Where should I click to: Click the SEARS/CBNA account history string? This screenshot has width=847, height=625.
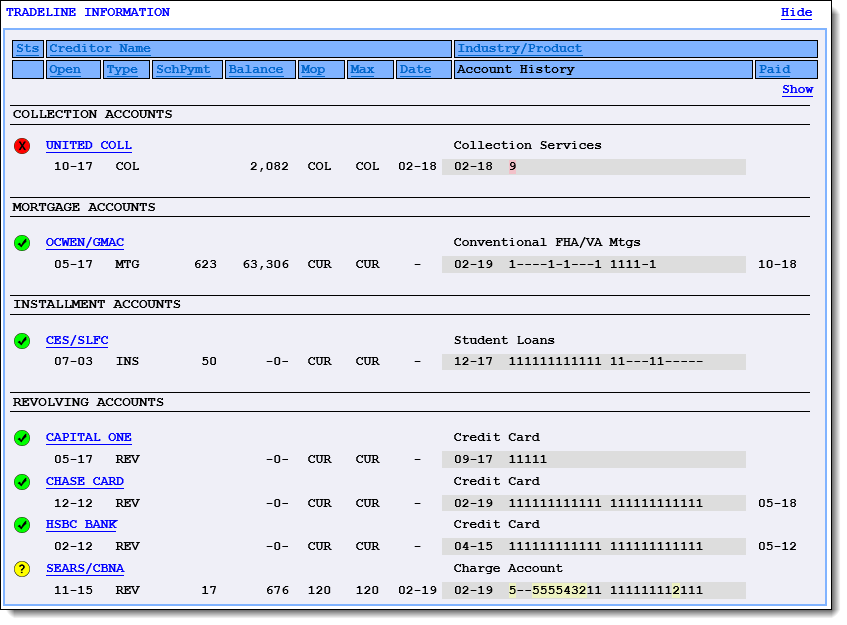(606, 590)
